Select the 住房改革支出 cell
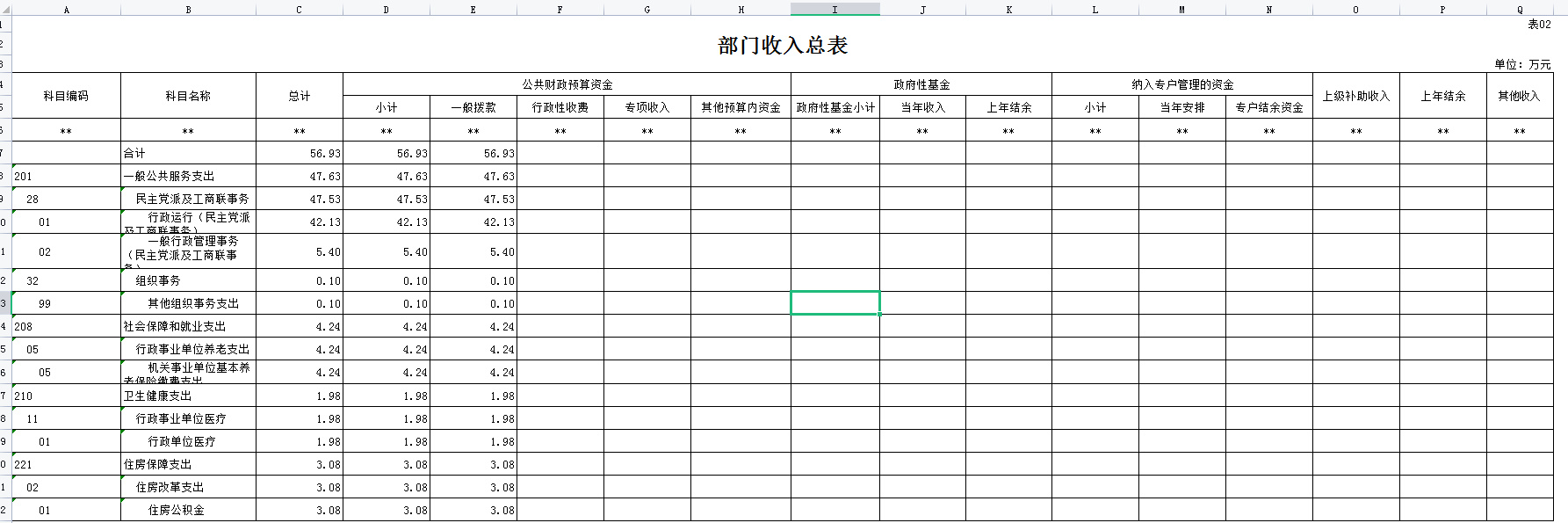 point(188,487)
